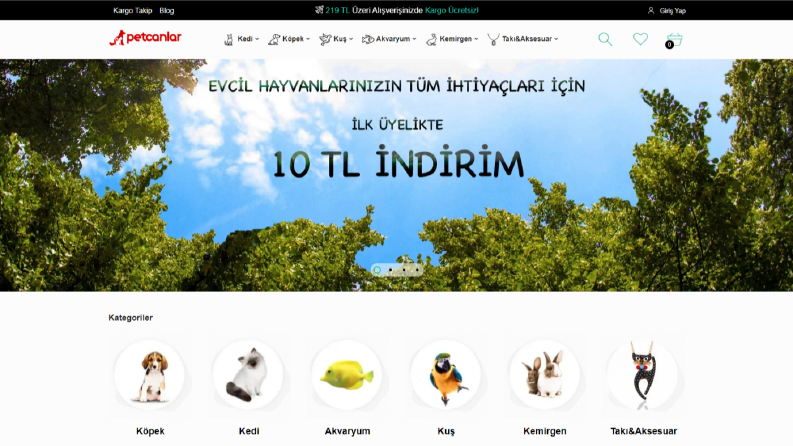The height and width of the screenshot is (446, 793).
Task: Click the Kedi category label
Action: pyautogui.click(x=249, y=431)
